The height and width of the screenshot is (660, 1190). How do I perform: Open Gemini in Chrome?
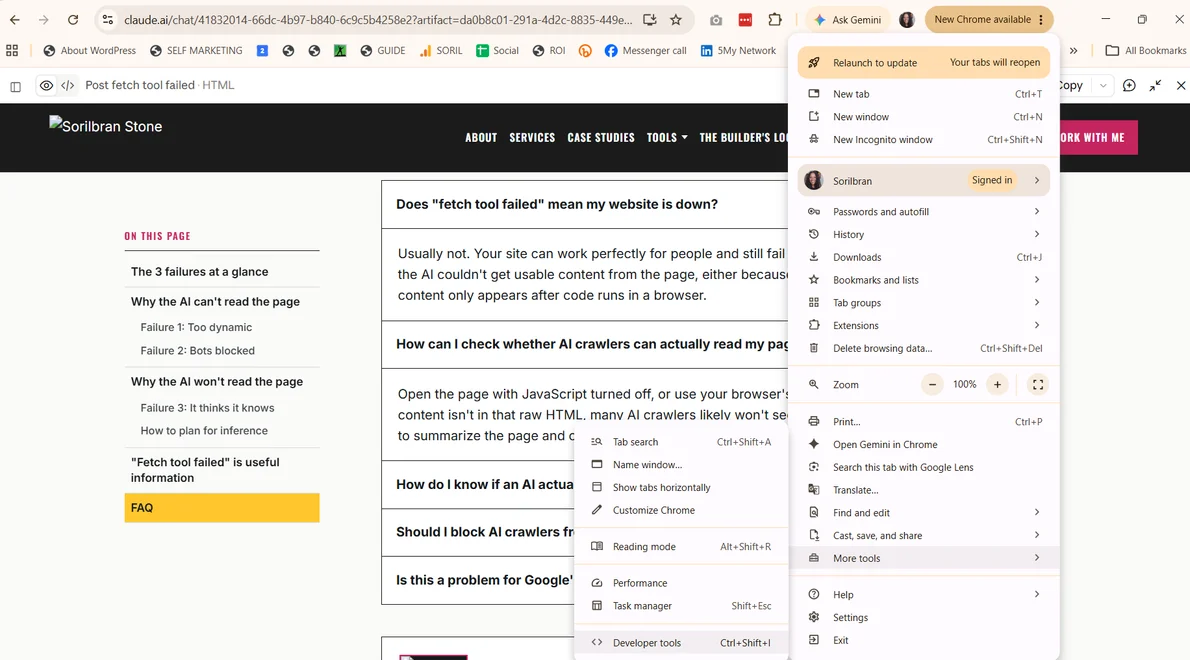(924, 445)
